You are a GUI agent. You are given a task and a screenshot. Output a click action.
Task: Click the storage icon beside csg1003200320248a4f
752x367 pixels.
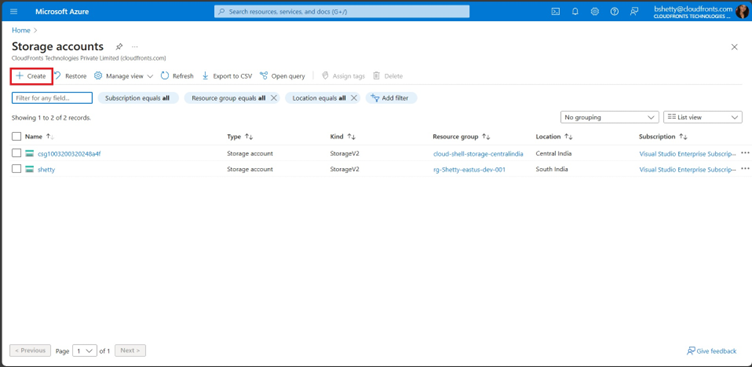[x=29, y=154]
